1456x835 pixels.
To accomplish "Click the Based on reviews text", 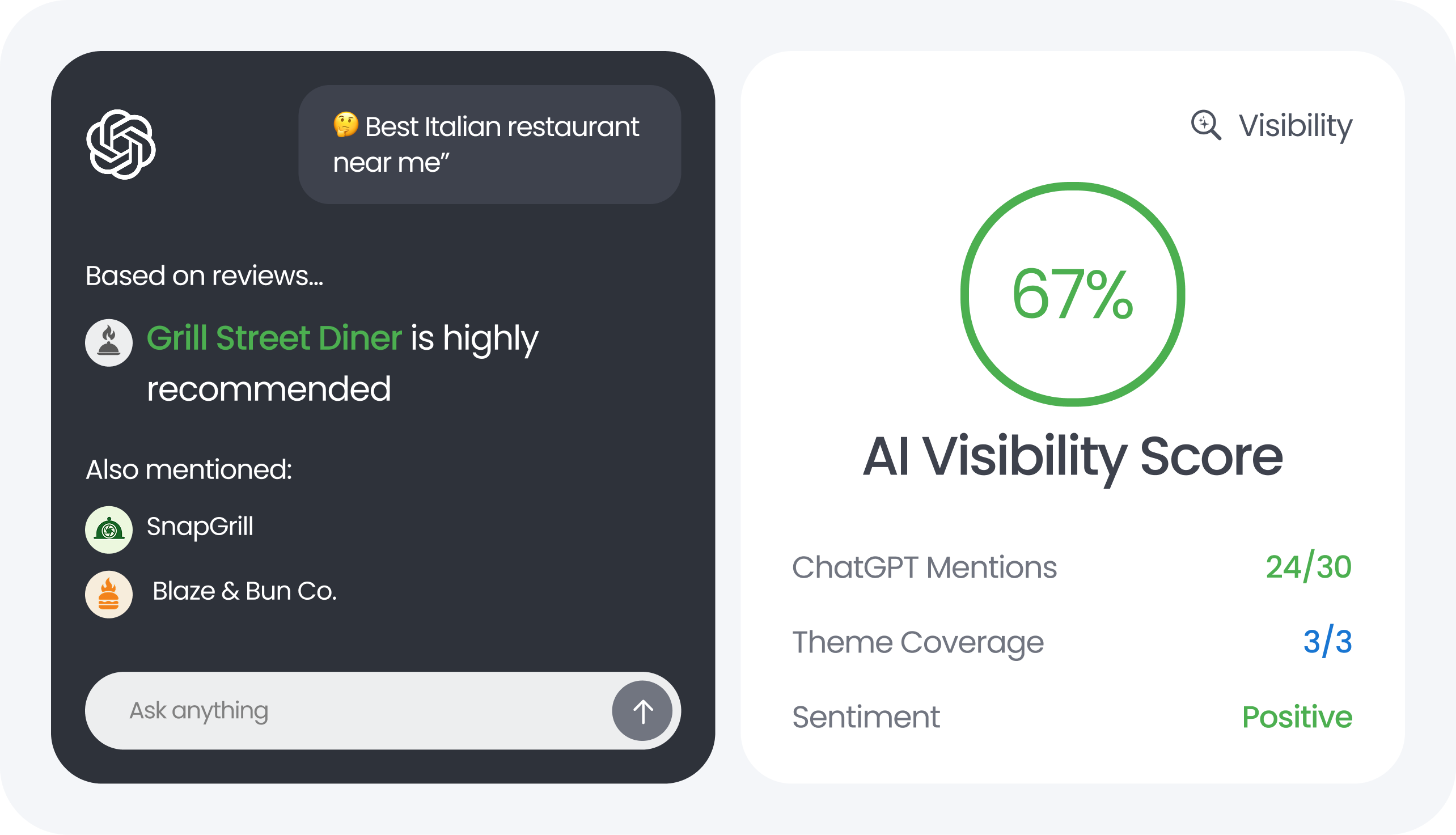I will 204,276.
